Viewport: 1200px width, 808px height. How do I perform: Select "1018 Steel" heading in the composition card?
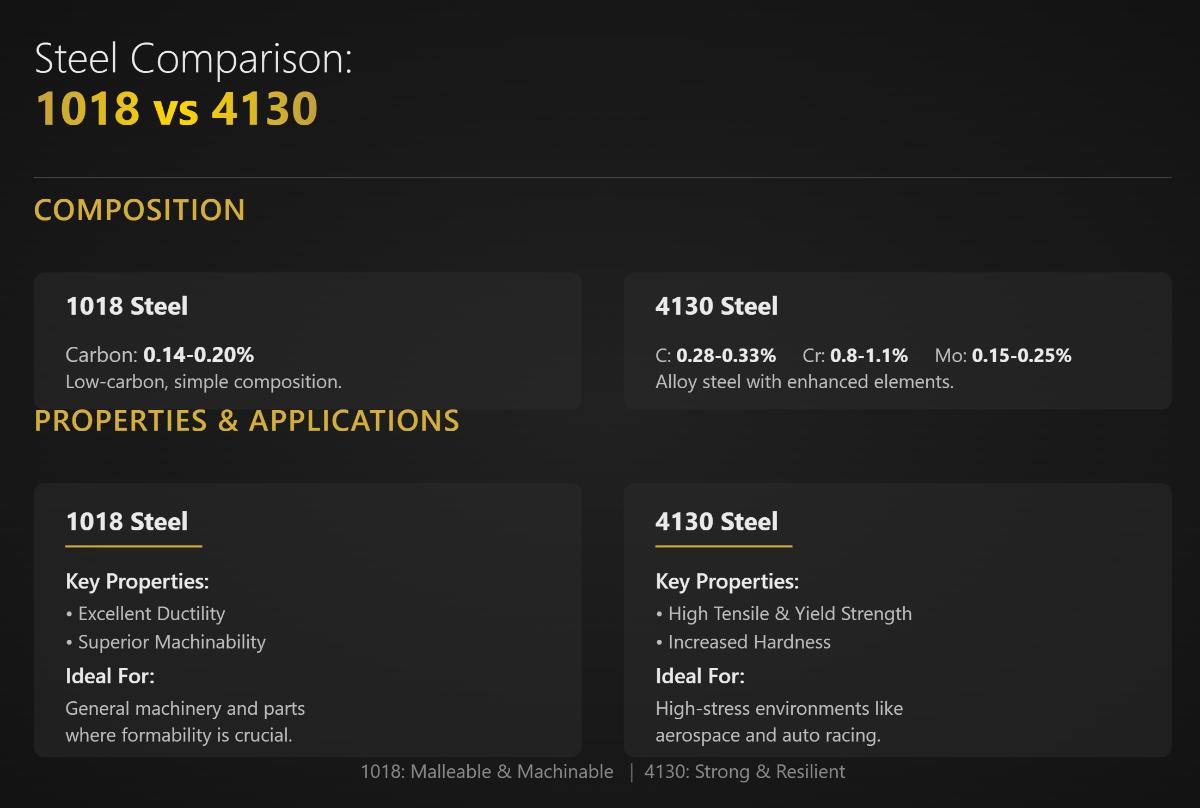126,307
